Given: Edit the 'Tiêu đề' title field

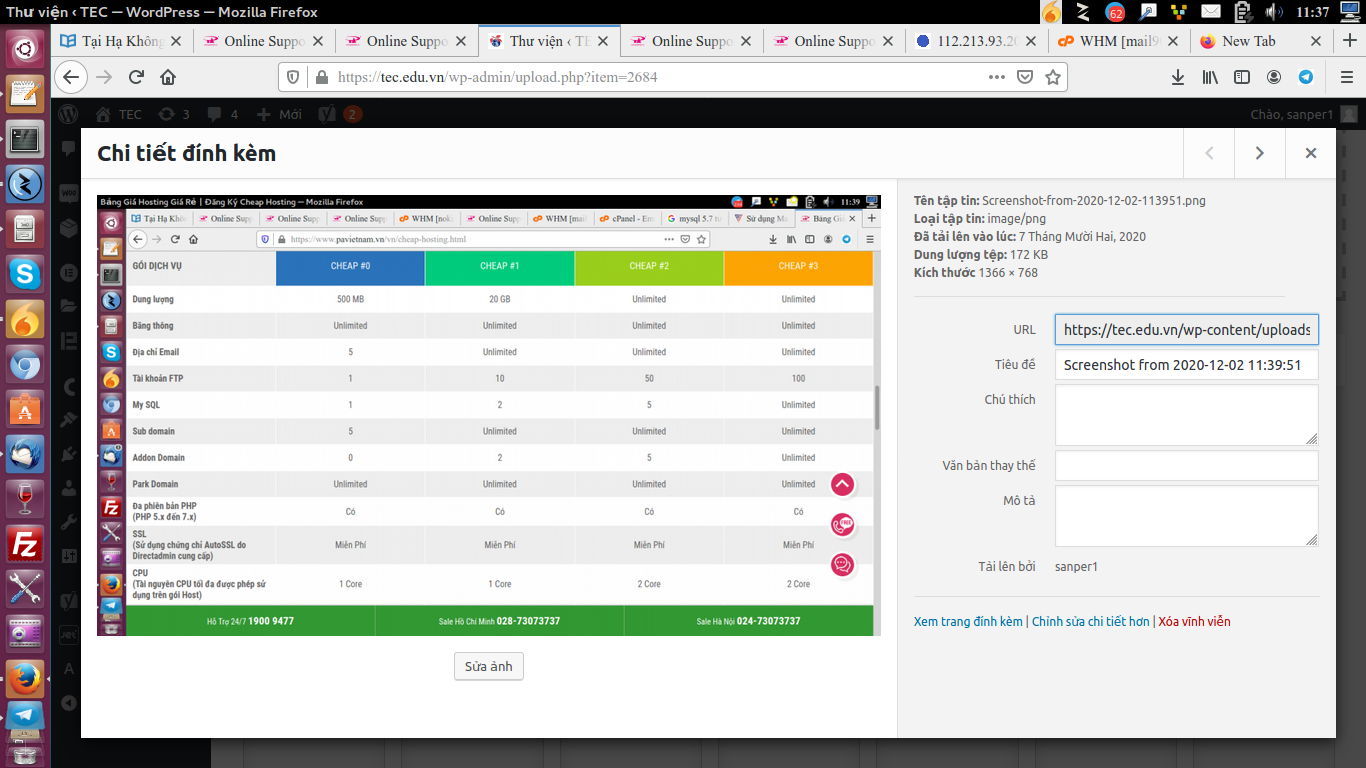Looking at the screenshot, I should [1187, 365].
